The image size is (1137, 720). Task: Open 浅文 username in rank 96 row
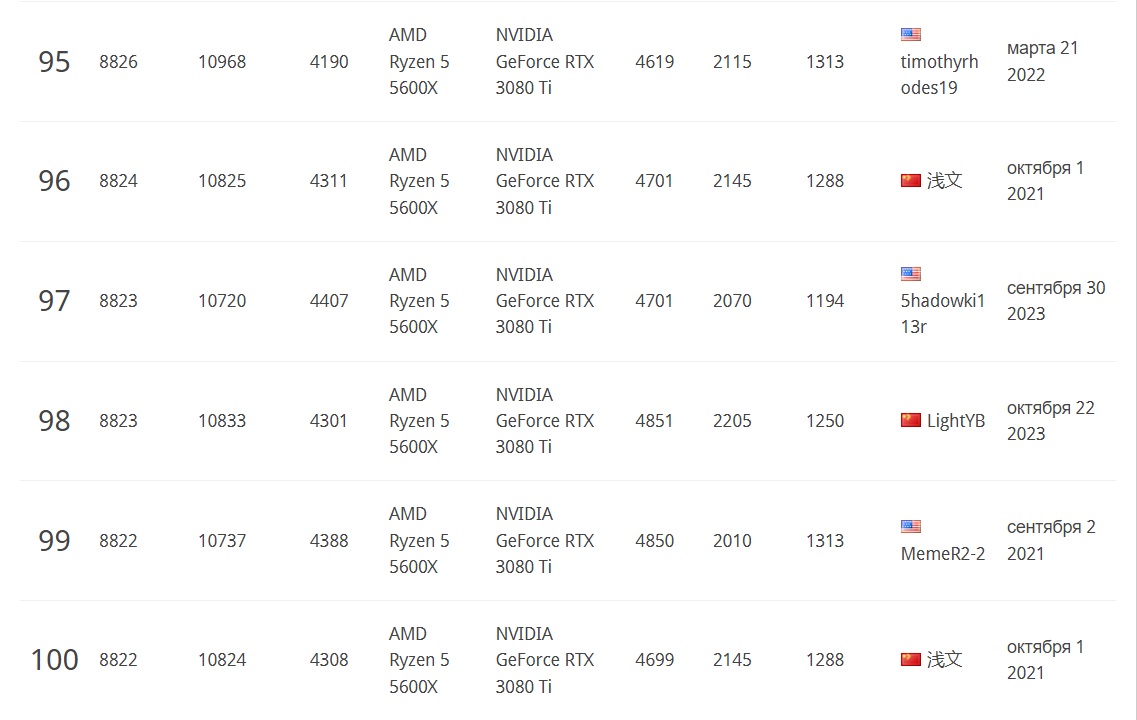944,181
